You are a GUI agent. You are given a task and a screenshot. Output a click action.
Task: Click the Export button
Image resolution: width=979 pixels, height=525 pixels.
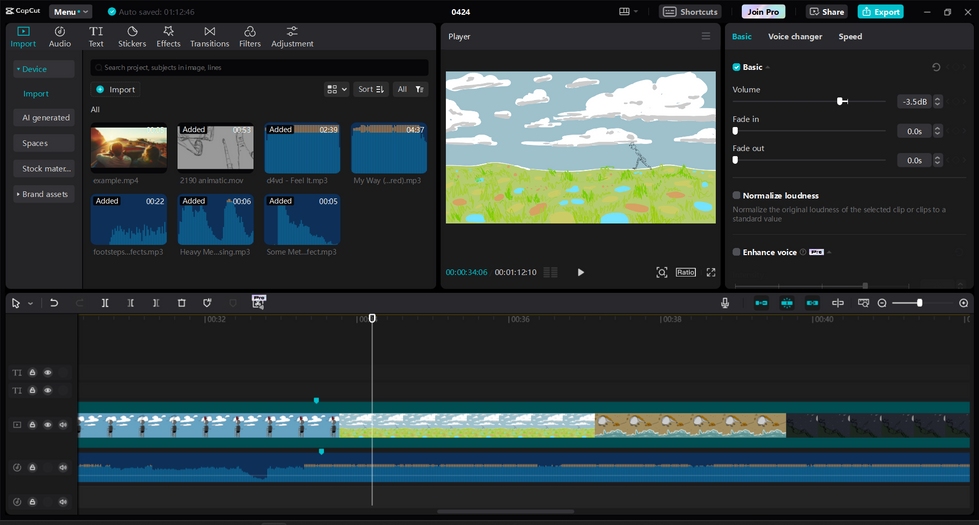(880, 12)
